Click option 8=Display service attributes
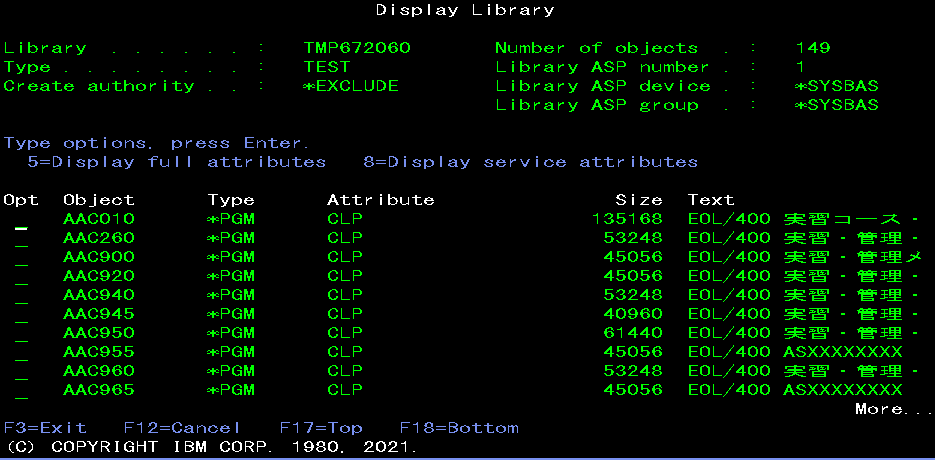The image size is (935, 460). pos(531,162)
